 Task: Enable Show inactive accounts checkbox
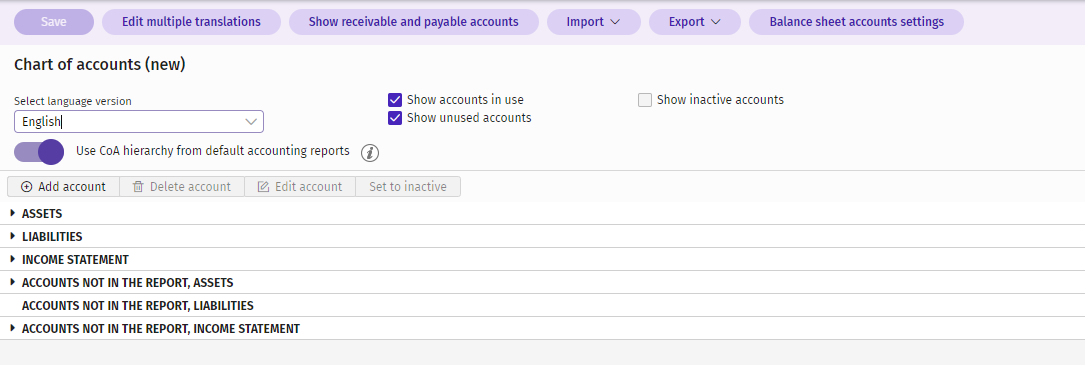[x=645, y=100]
